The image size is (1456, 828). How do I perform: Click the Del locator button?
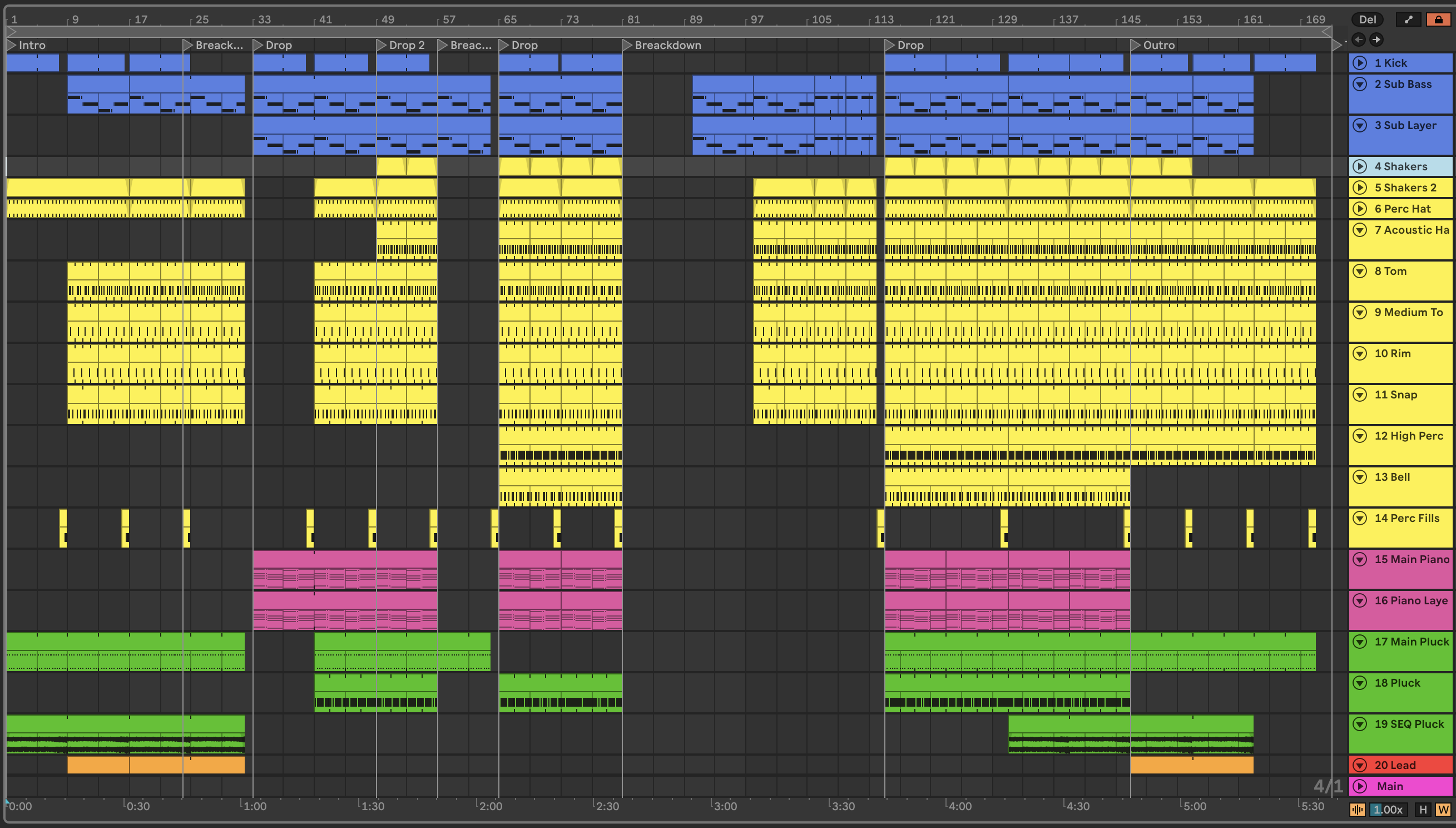click(x=1368, y=19)
